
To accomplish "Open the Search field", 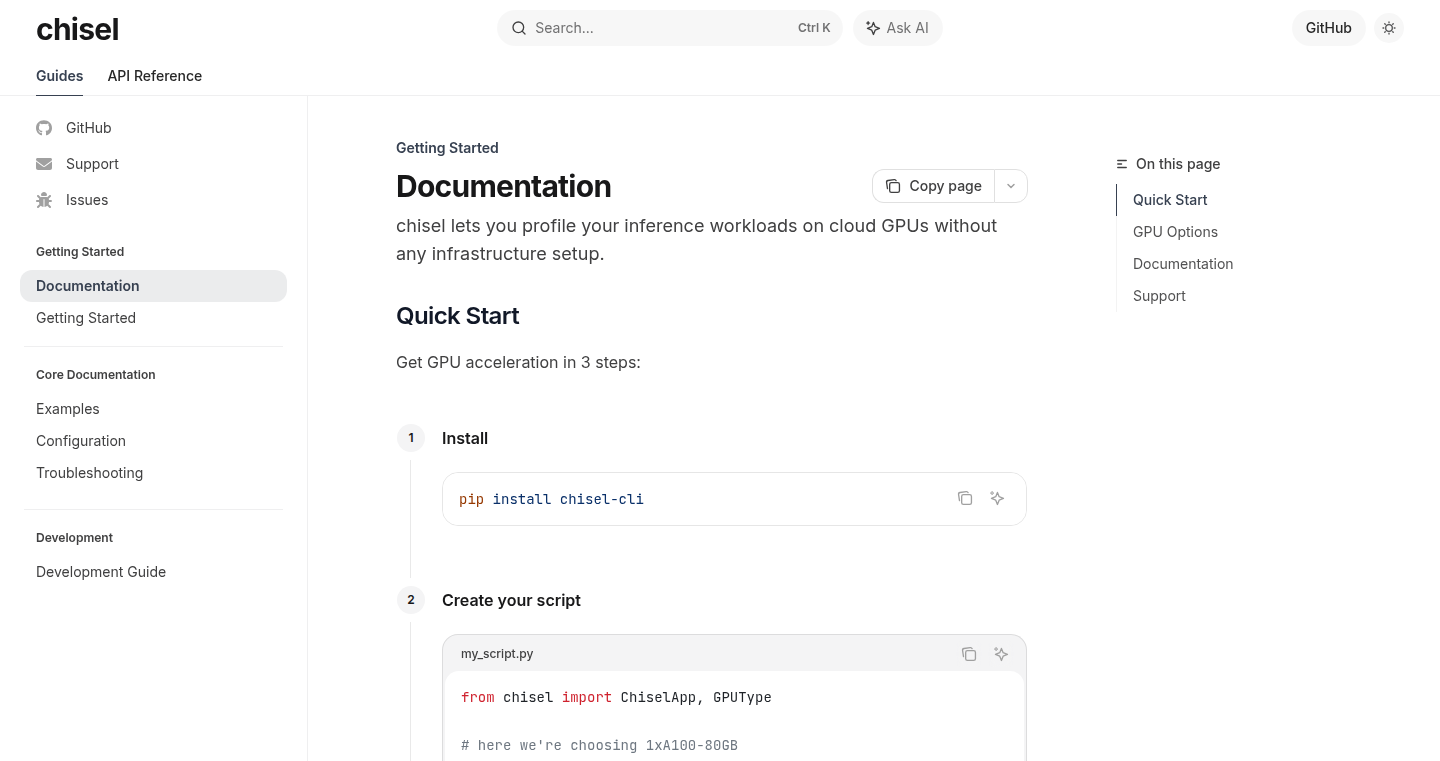I will pyautogui.click(x=669, y=28).
